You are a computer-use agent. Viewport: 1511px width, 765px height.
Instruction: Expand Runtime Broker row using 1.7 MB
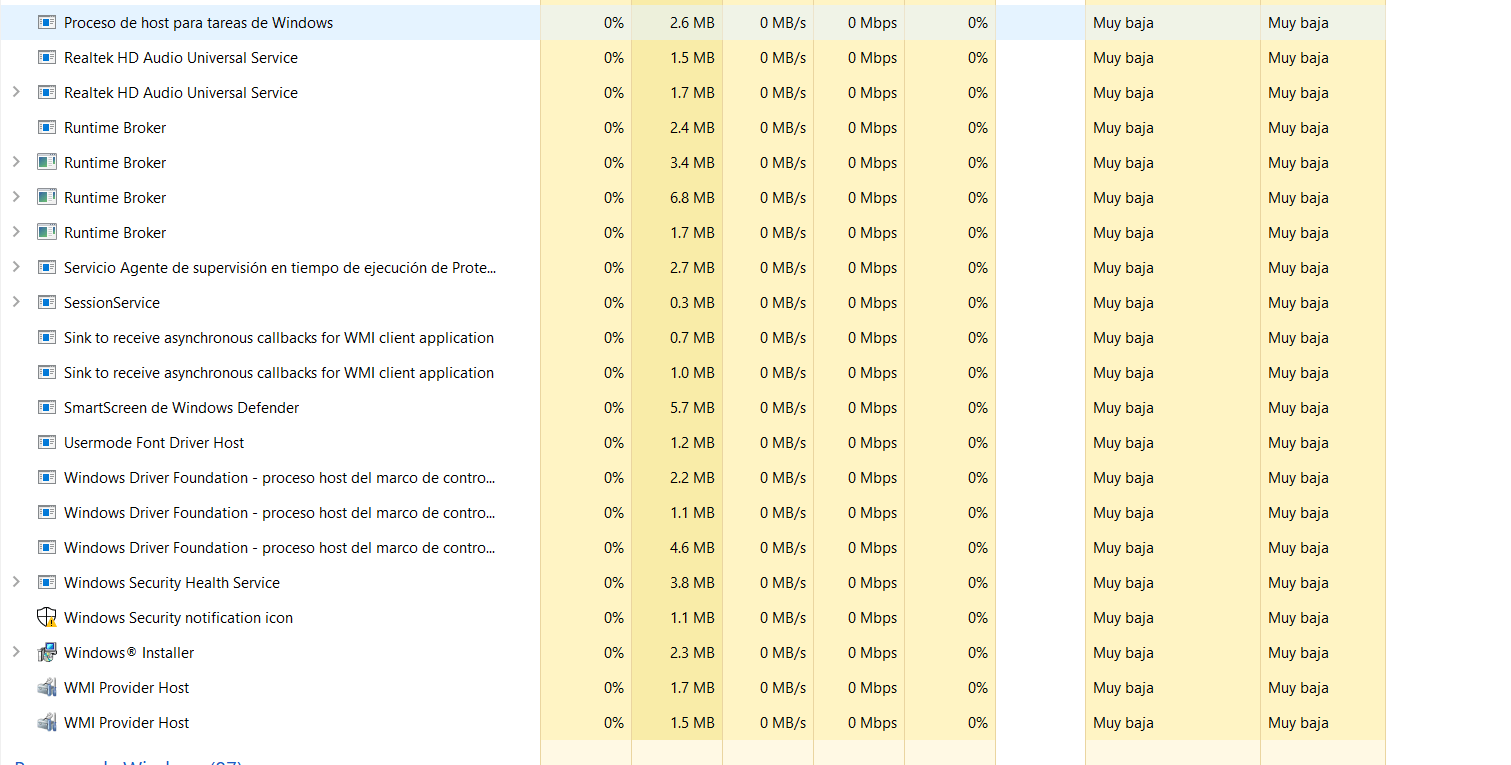[15, 232]
